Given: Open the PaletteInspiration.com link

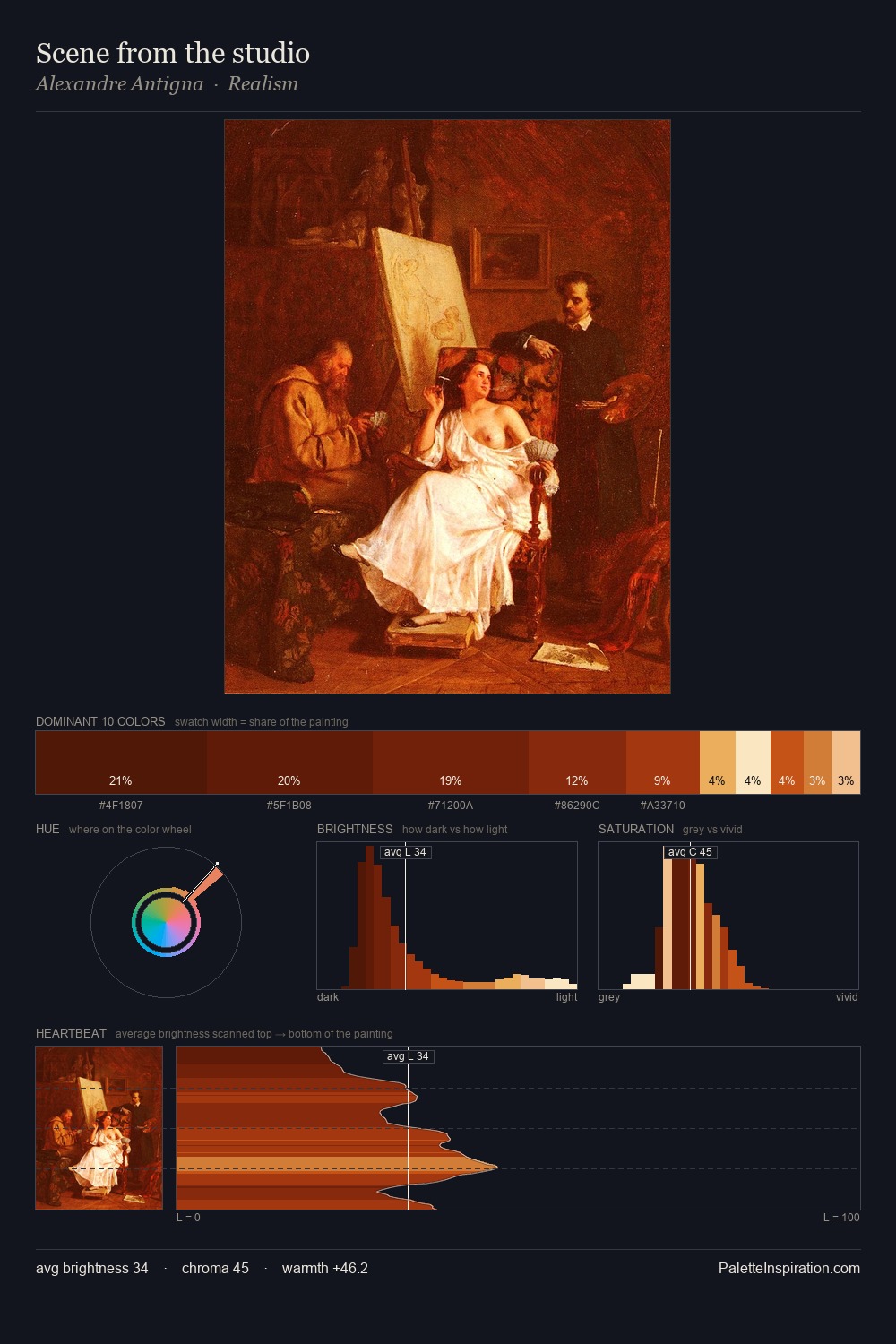Looking at the screenshot, I should 789,1268.
